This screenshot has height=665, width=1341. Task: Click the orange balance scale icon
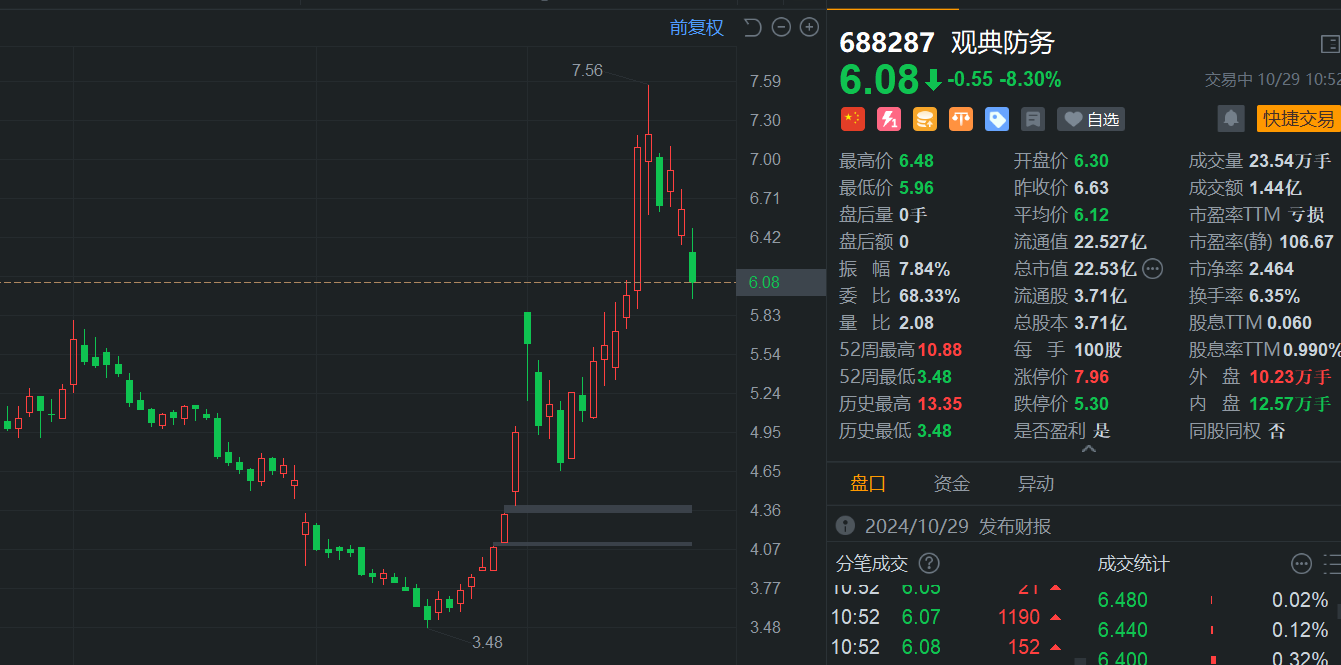(961, 119)
